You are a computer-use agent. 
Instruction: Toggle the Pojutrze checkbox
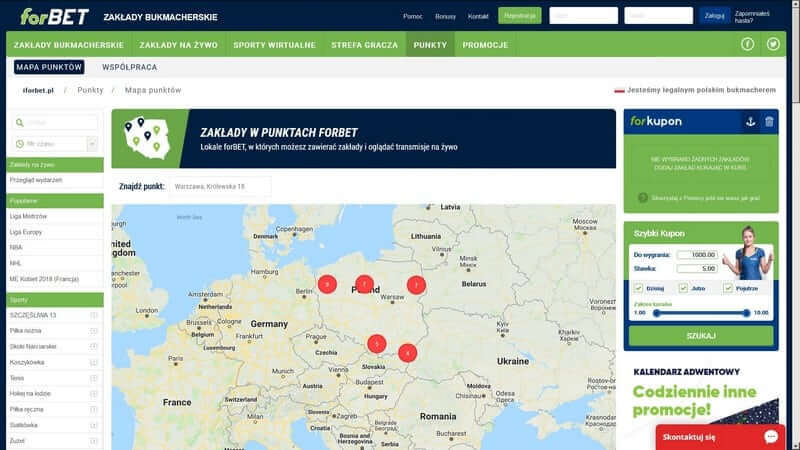728,288
